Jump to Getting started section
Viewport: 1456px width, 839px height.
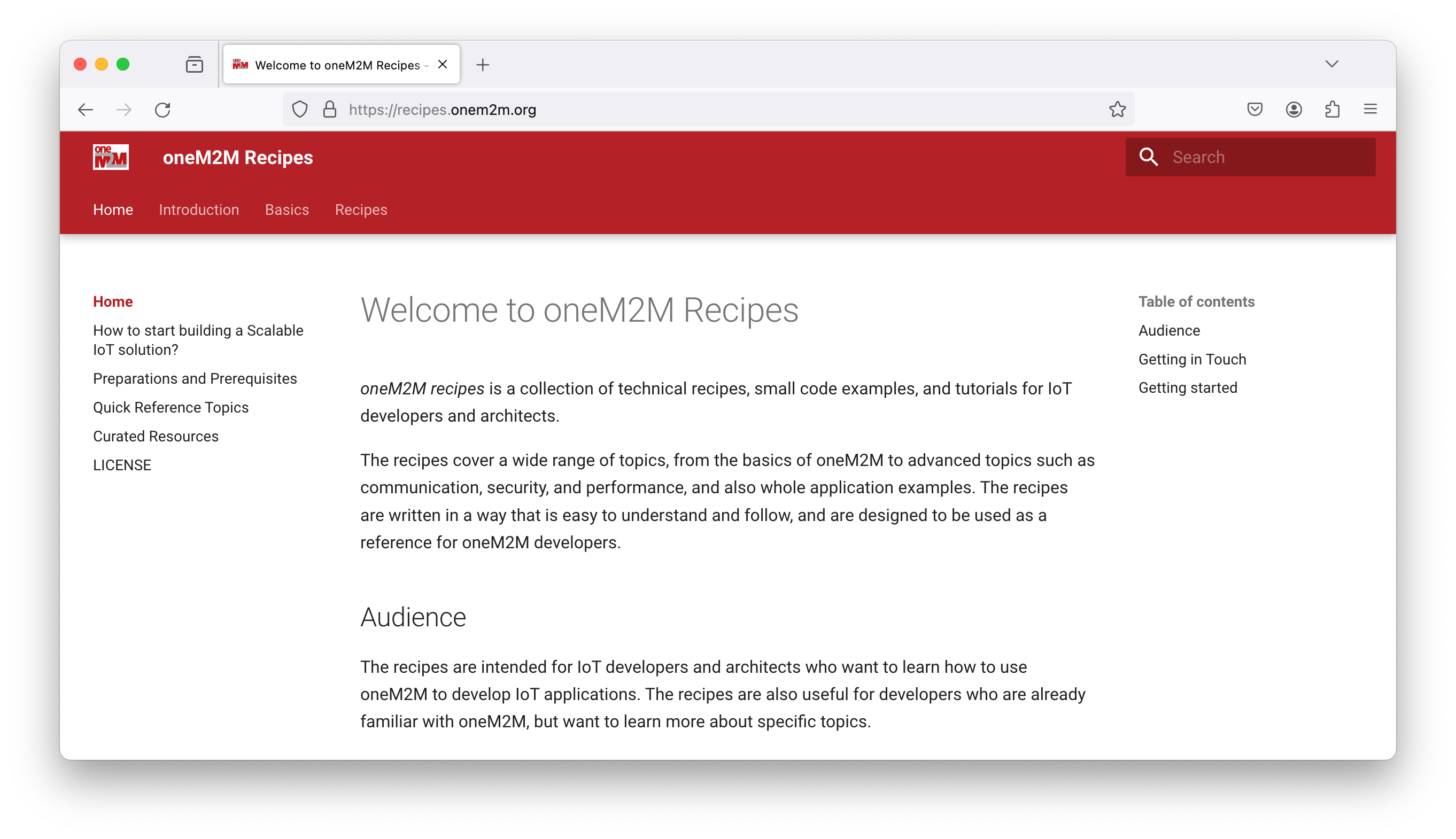tap(1188, 388)
